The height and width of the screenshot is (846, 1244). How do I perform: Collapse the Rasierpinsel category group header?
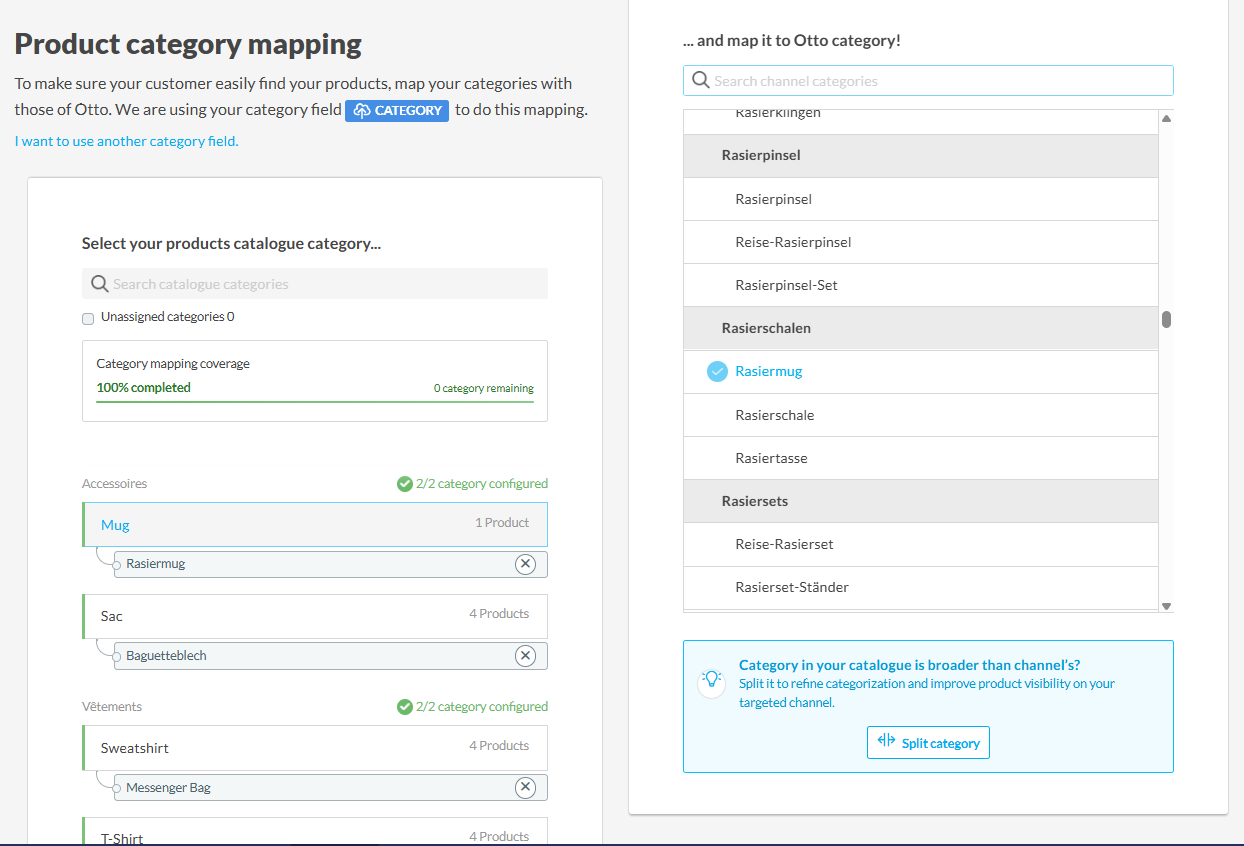pyautogui.click(x=920, y=156)
